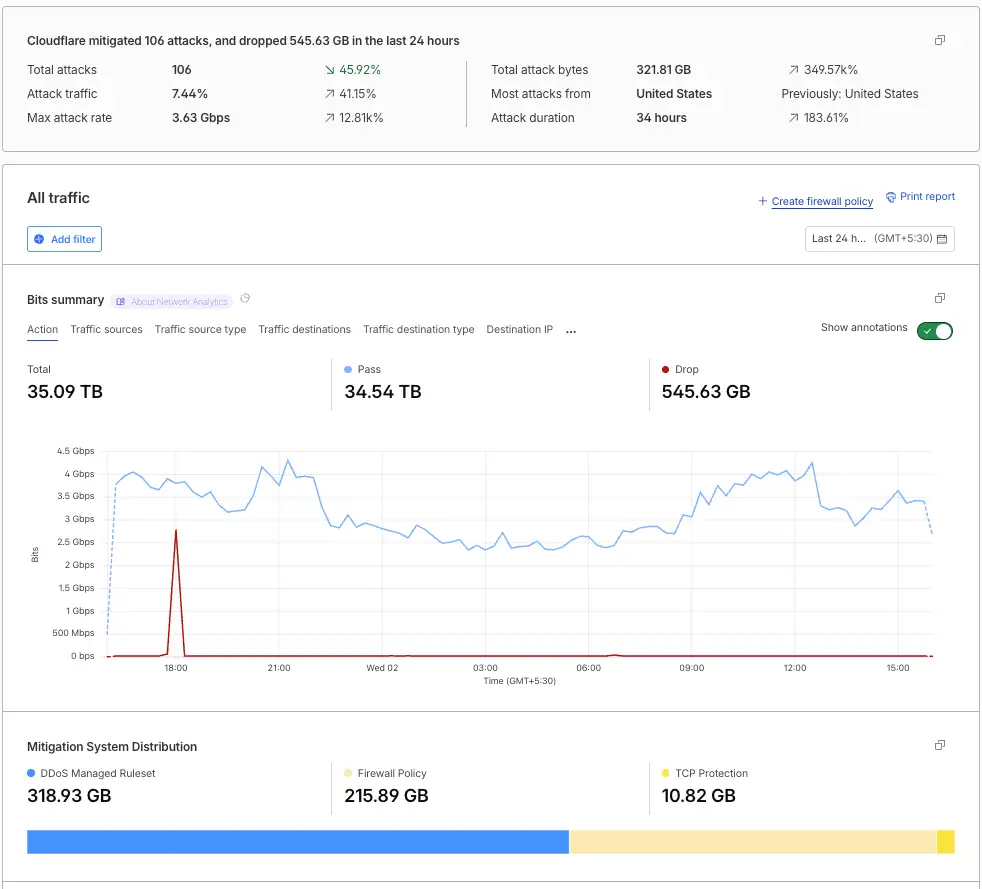The image size is (982, 889).
Task: Open the Last 24 hours time range dropdown
Action: click(879, 239)
